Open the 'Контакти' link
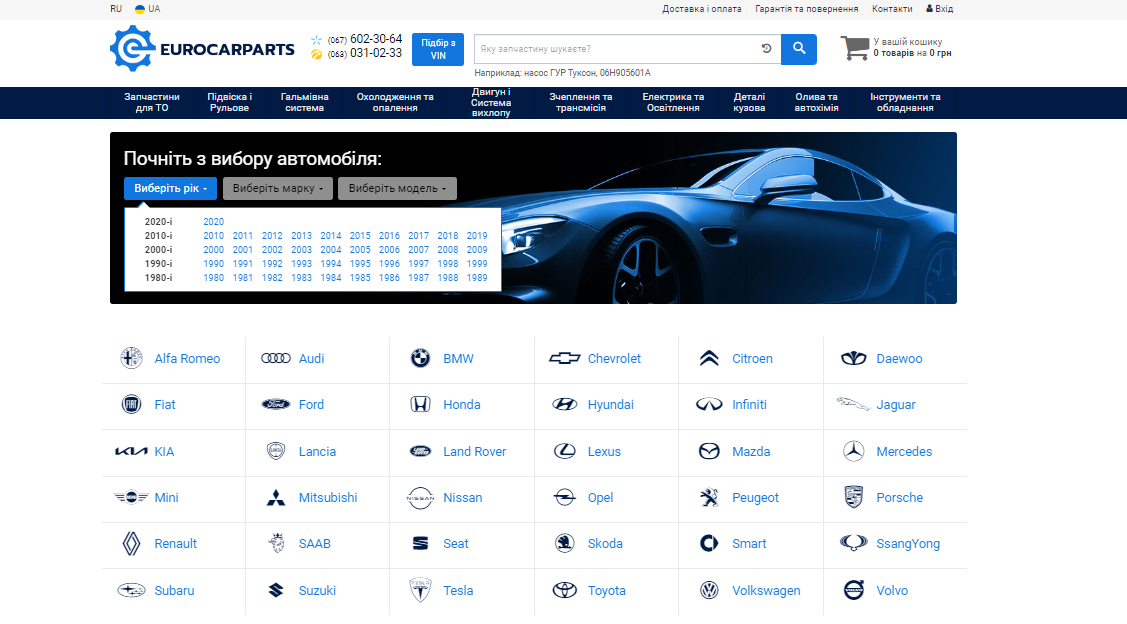Image resolution: width=1127 pixels, height=624 pixels. (892, 9)
